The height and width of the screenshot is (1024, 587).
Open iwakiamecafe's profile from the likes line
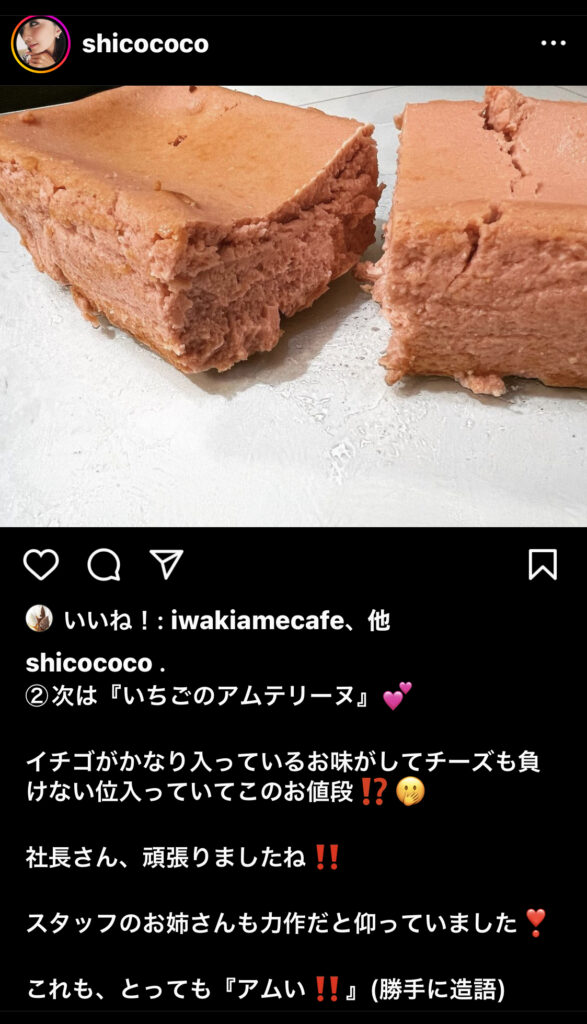(257, 620)
